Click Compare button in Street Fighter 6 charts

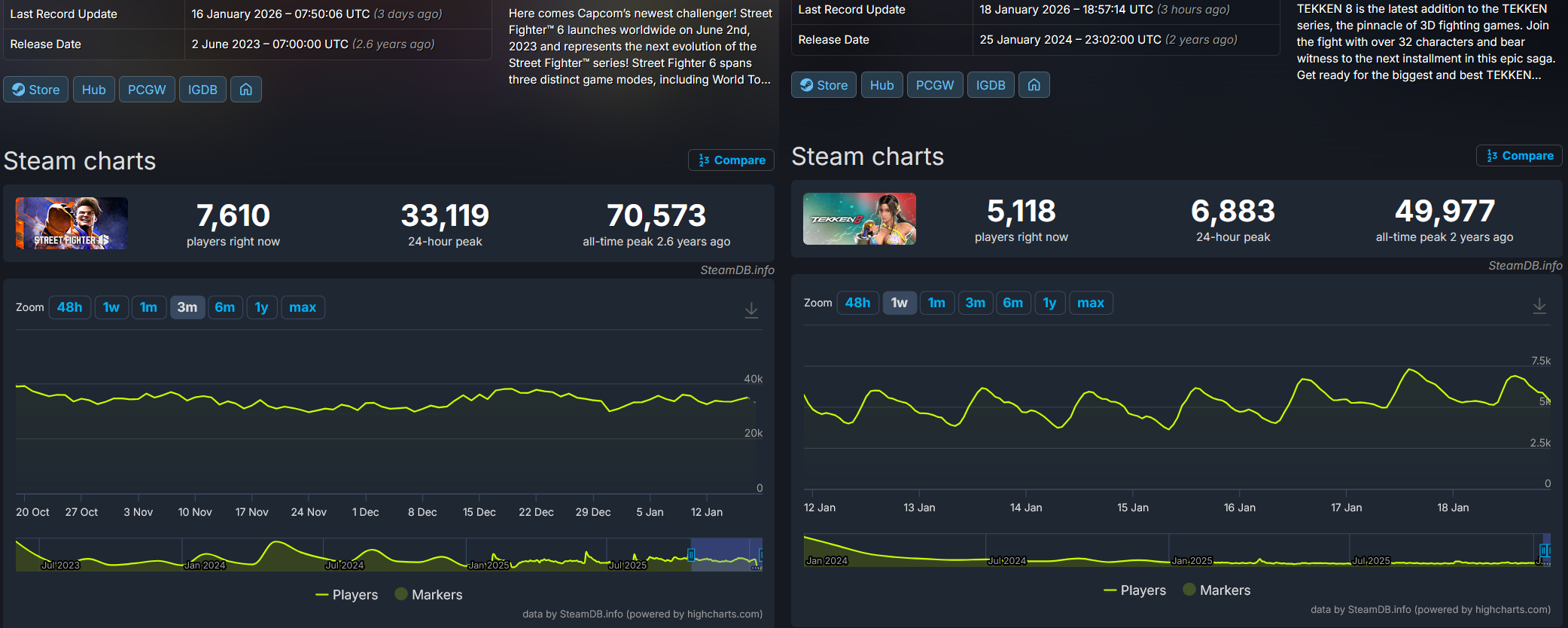tap(731, 160)
